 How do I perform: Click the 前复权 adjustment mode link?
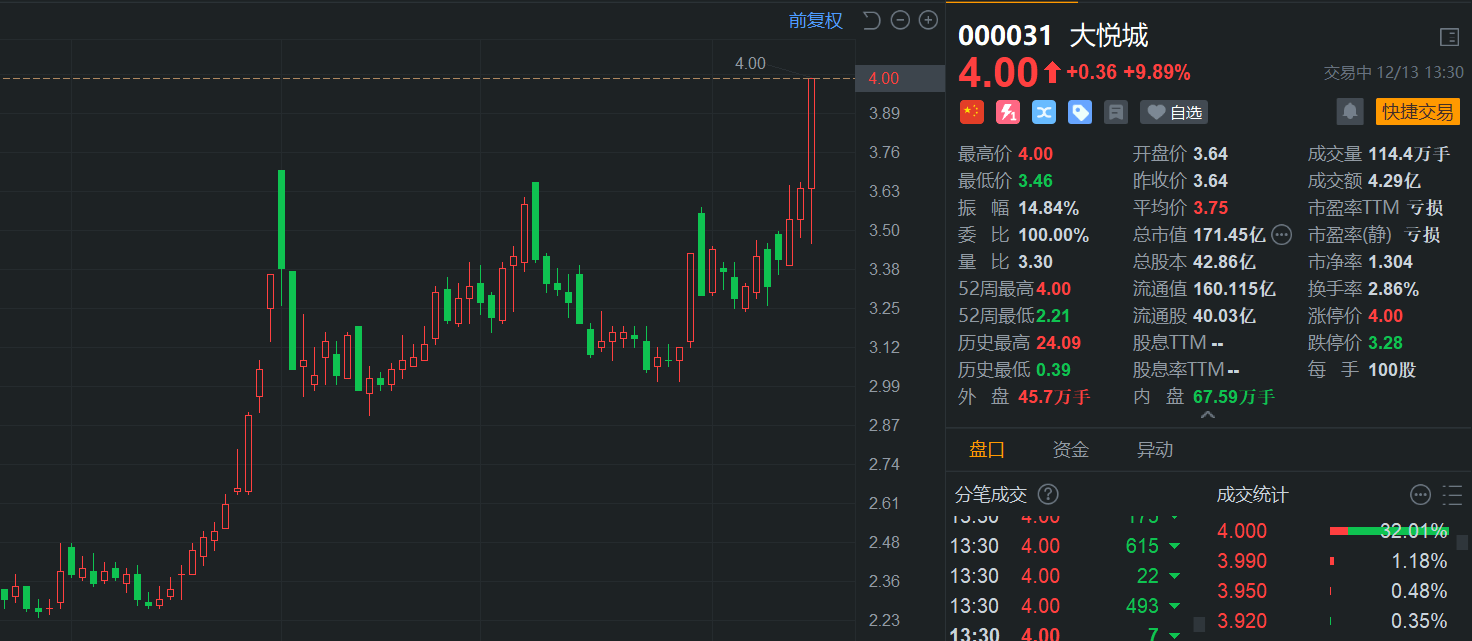815,20
